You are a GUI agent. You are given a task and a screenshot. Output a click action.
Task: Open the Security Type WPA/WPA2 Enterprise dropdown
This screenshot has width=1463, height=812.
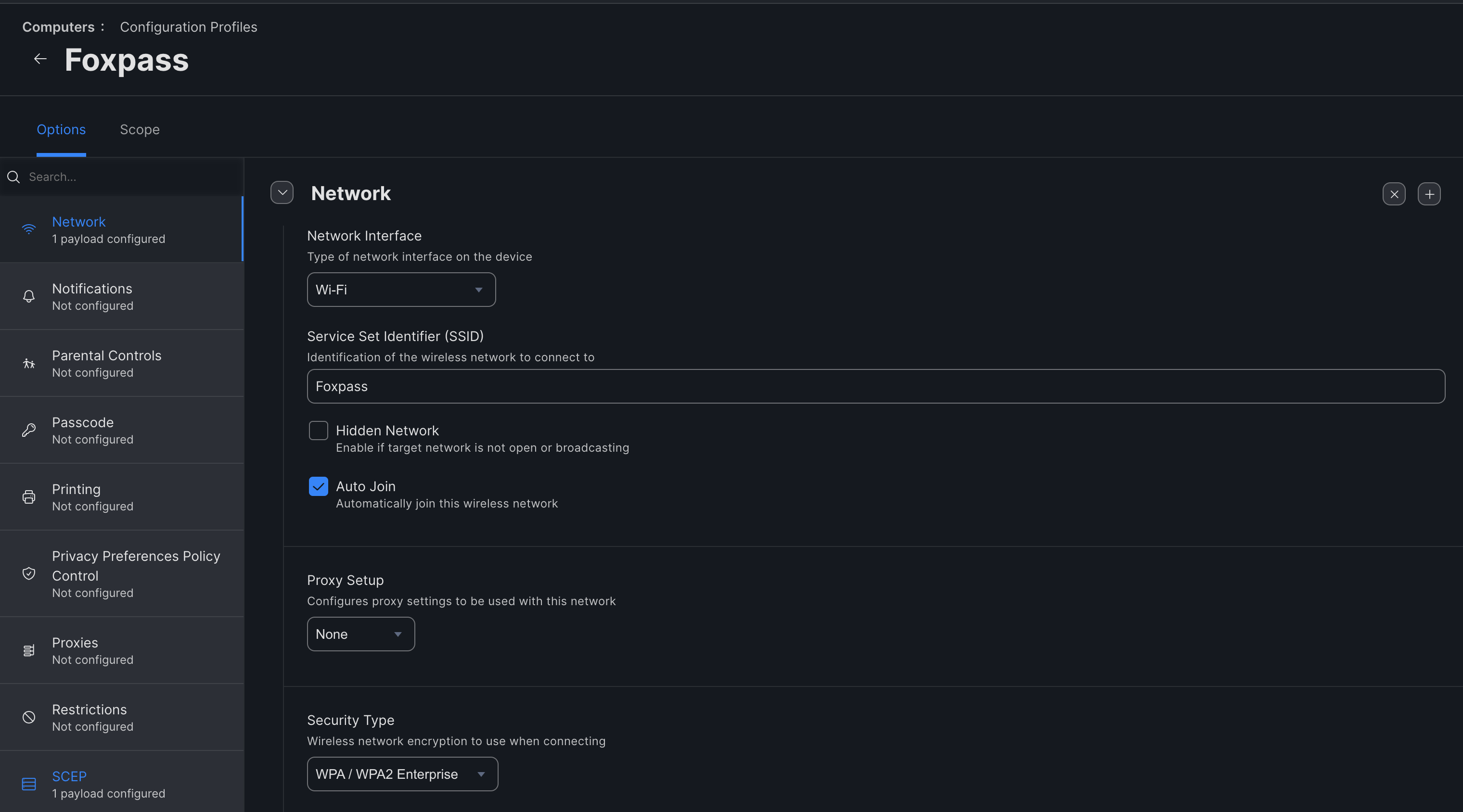click(403, 774)
